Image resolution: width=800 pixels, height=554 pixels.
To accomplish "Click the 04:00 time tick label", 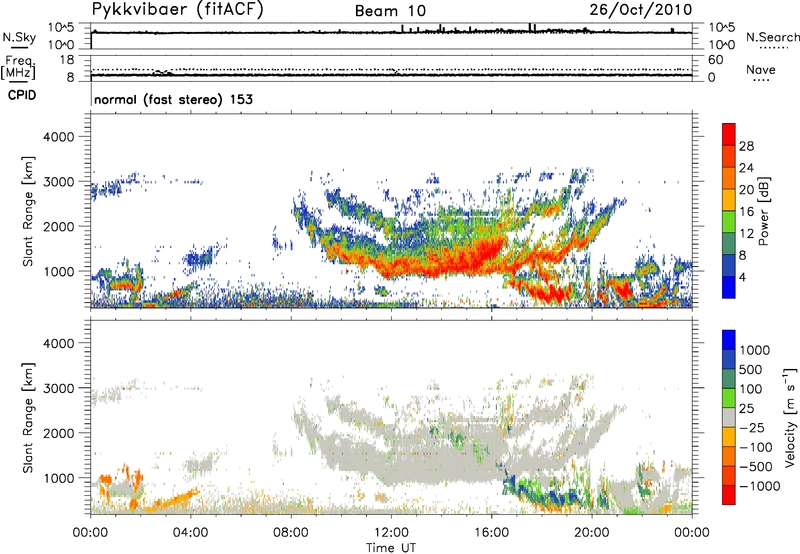I will tap(190, 533).
